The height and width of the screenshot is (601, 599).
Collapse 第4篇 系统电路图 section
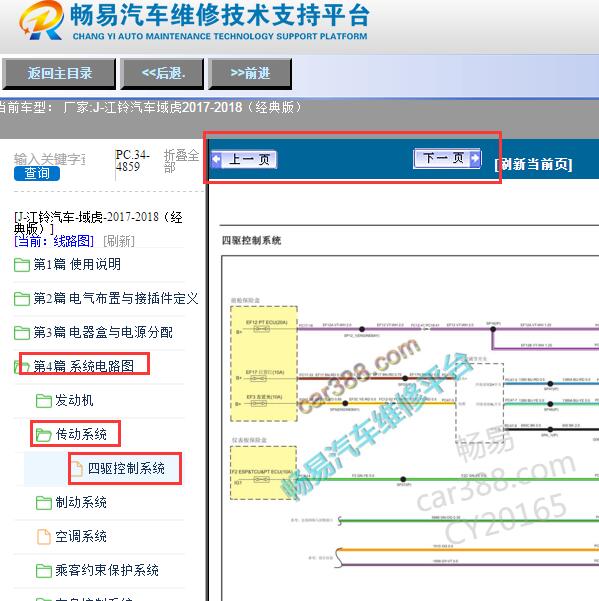[84, 366]
